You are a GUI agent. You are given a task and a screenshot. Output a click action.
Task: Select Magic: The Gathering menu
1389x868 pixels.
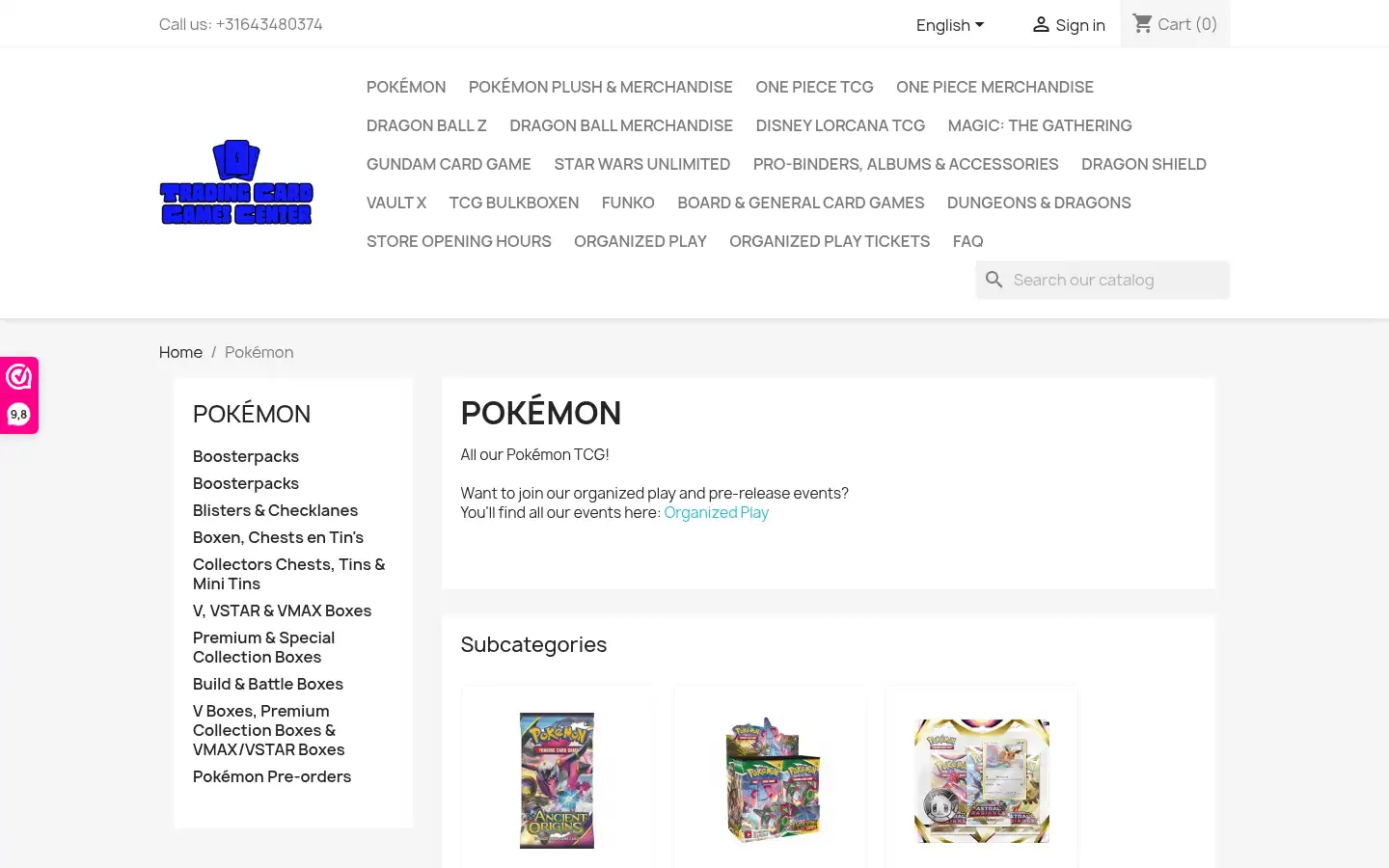pos(1040,125)
